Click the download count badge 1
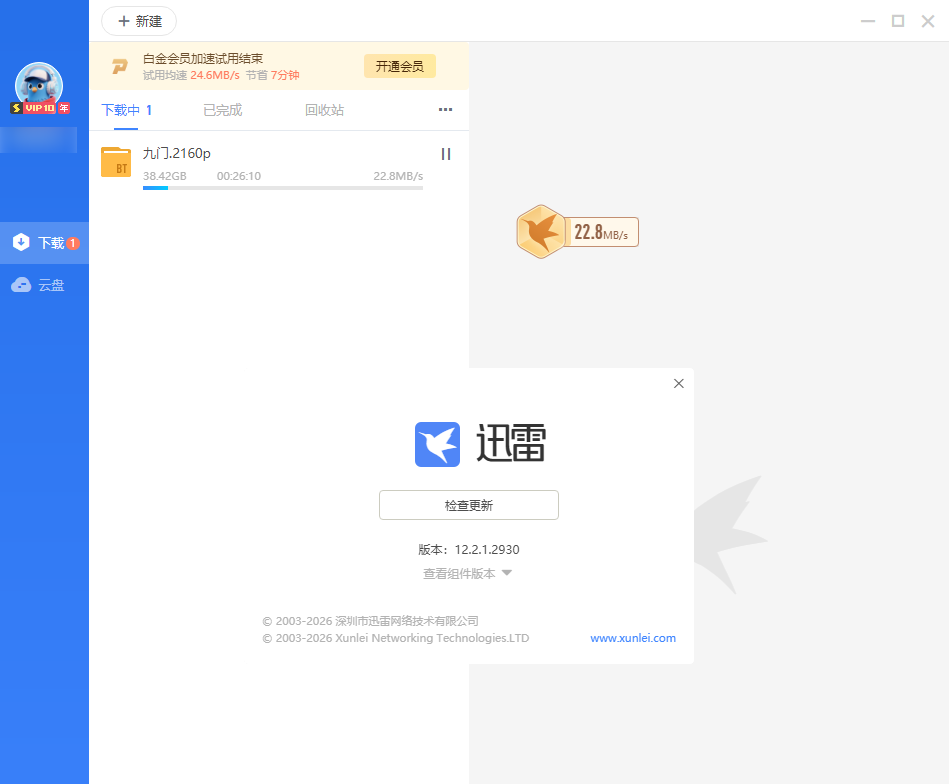949x784 pixels. (x=73, y=243)
